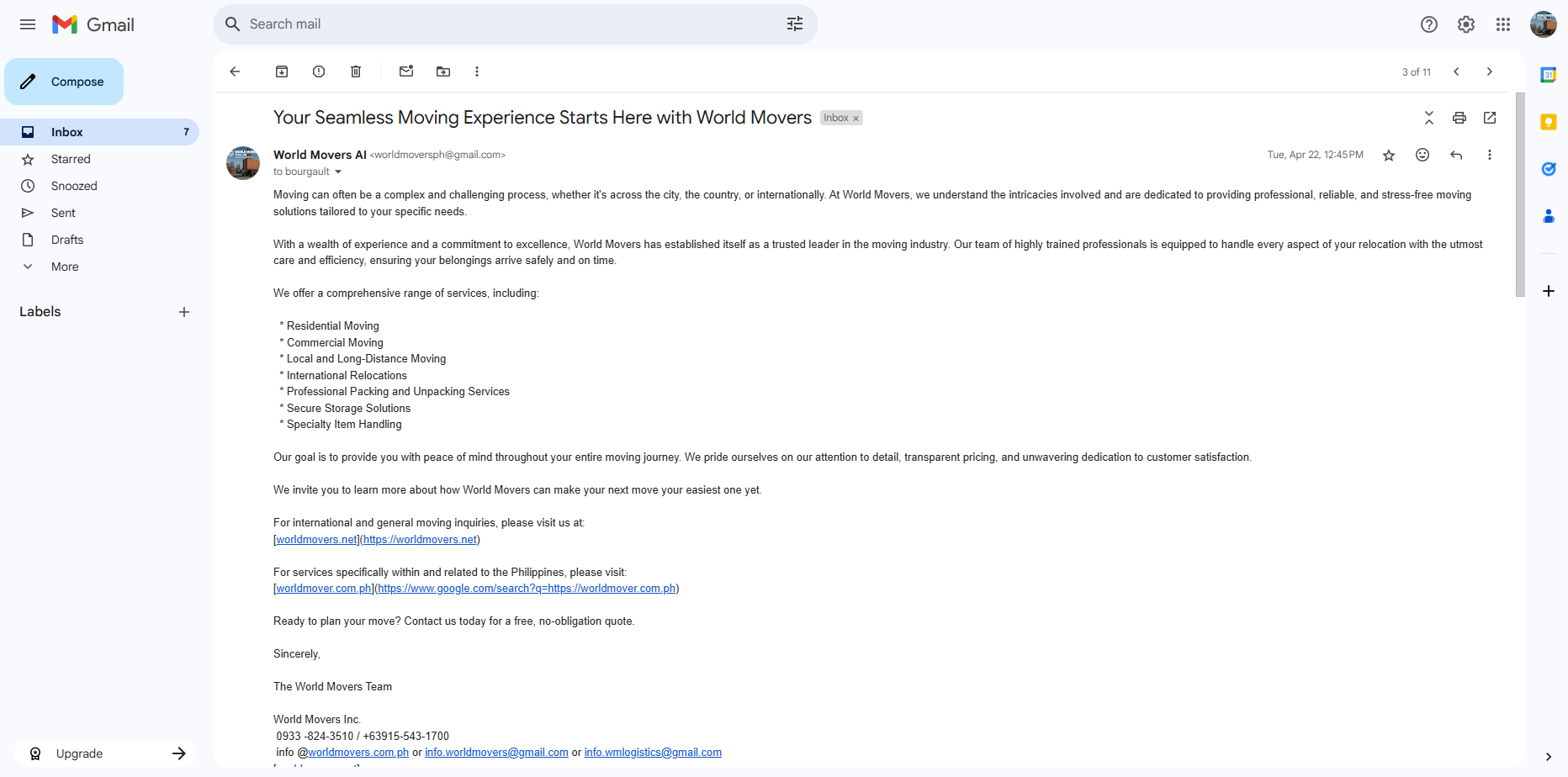
Task: Toggle the main navigation menu
Action: [x=27, y=24]
